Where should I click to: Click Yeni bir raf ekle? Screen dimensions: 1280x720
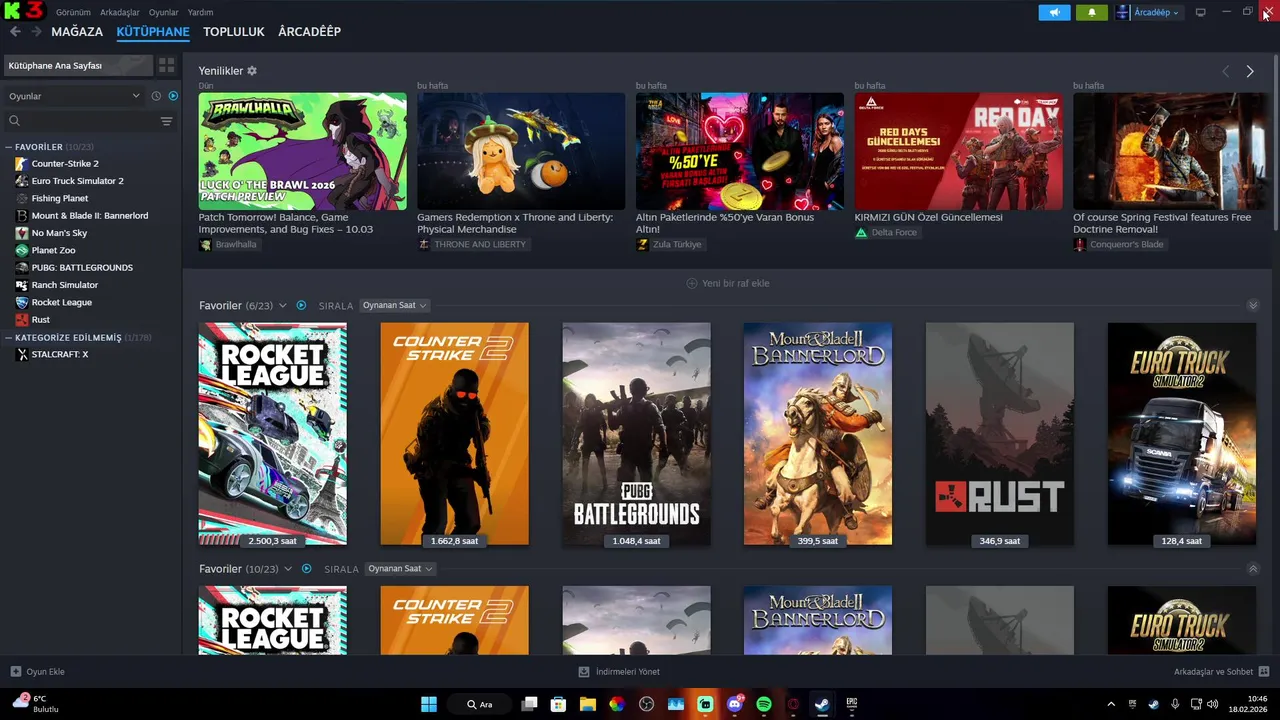click(728, 283)
